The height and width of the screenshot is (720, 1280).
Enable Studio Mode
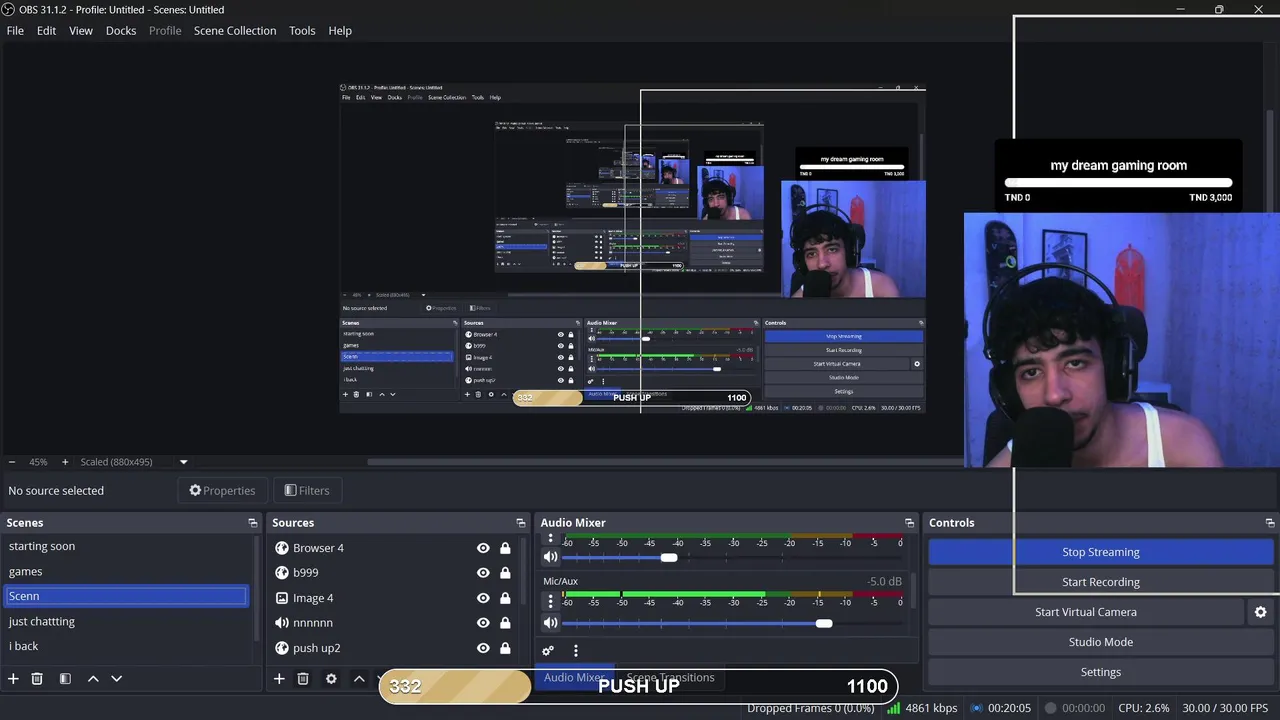click(x=1100, y=642)
